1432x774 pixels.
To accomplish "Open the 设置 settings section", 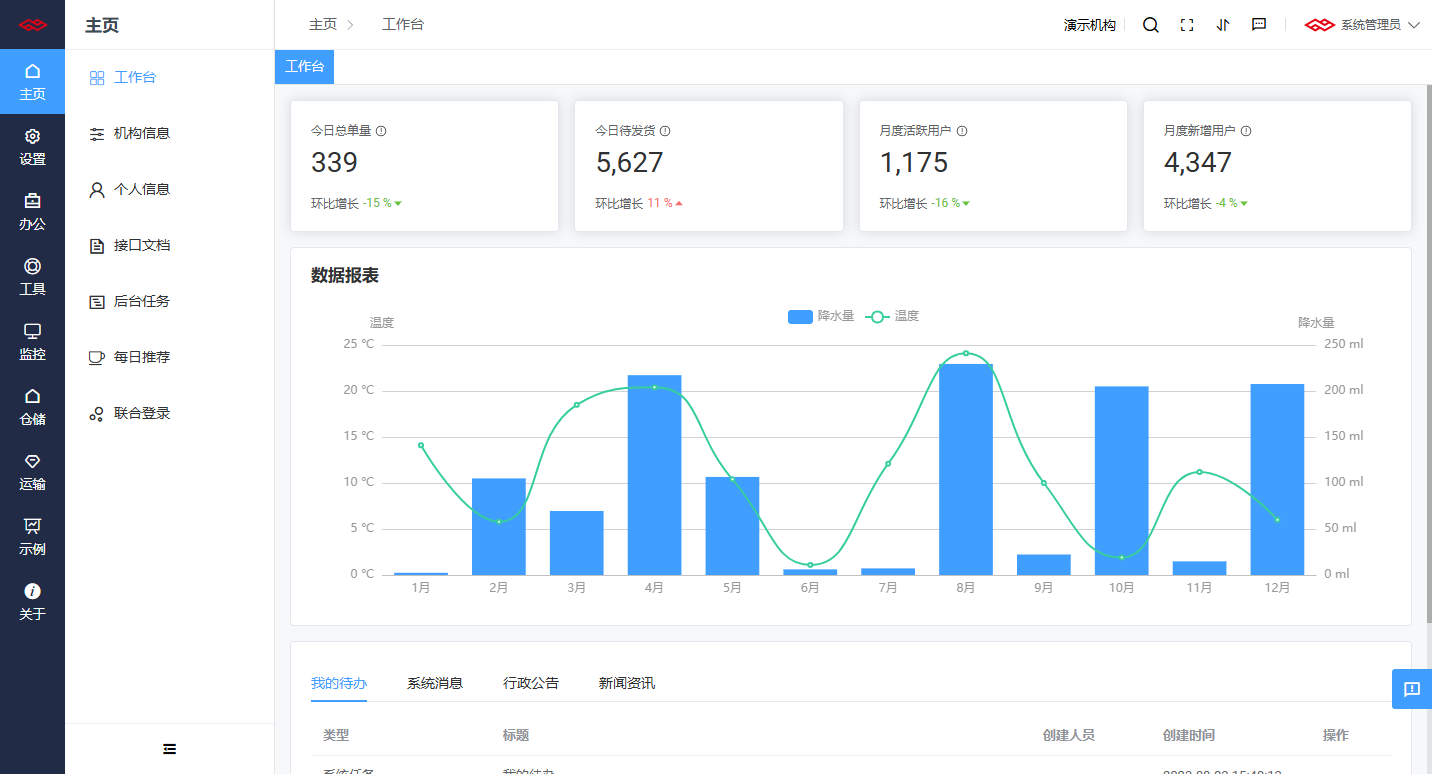I will pos(32,146).
